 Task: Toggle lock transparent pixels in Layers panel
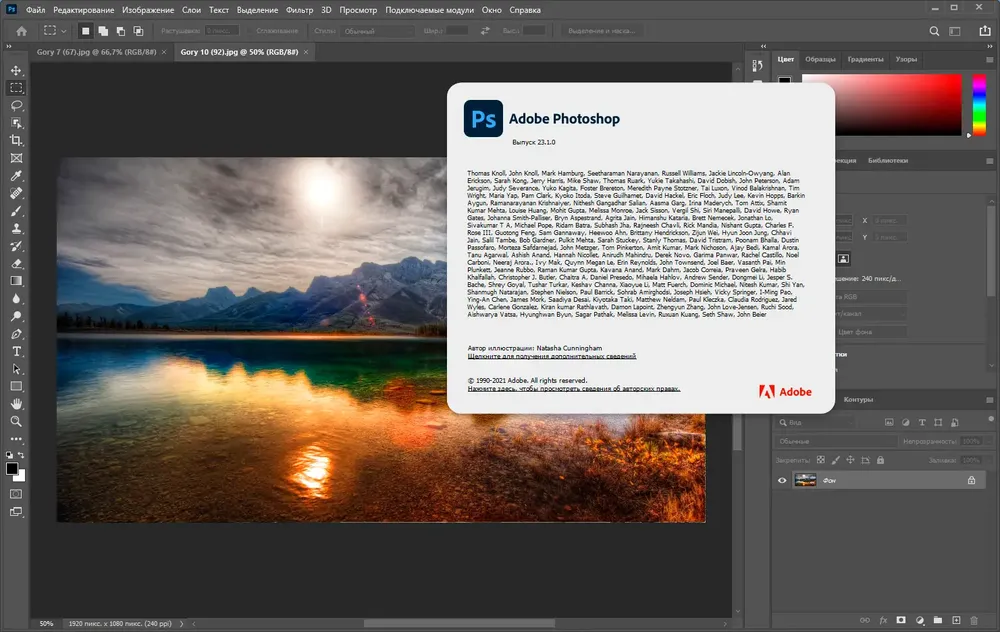pyautogui.click(x=821, y=460)
